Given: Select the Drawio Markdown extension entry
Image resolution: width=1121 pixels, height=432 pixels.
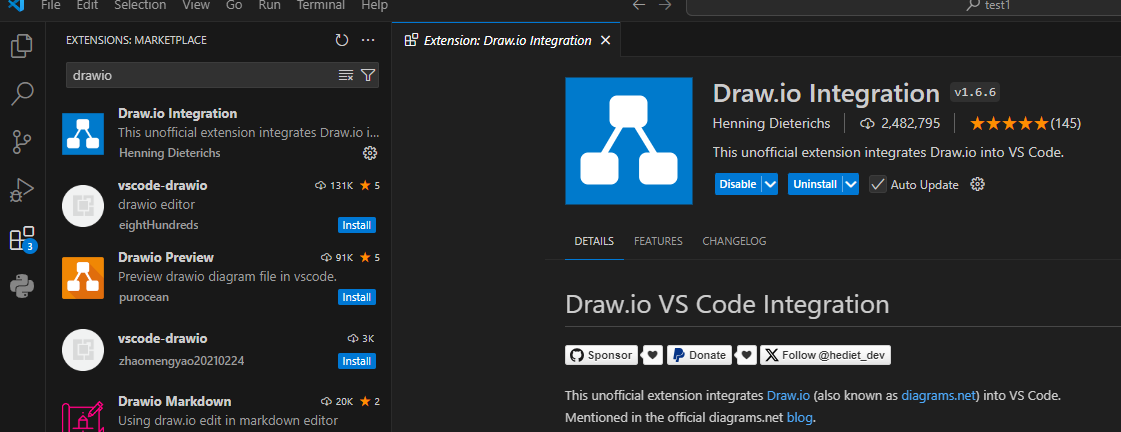Looking at the screenshot, I should (219, 411).
